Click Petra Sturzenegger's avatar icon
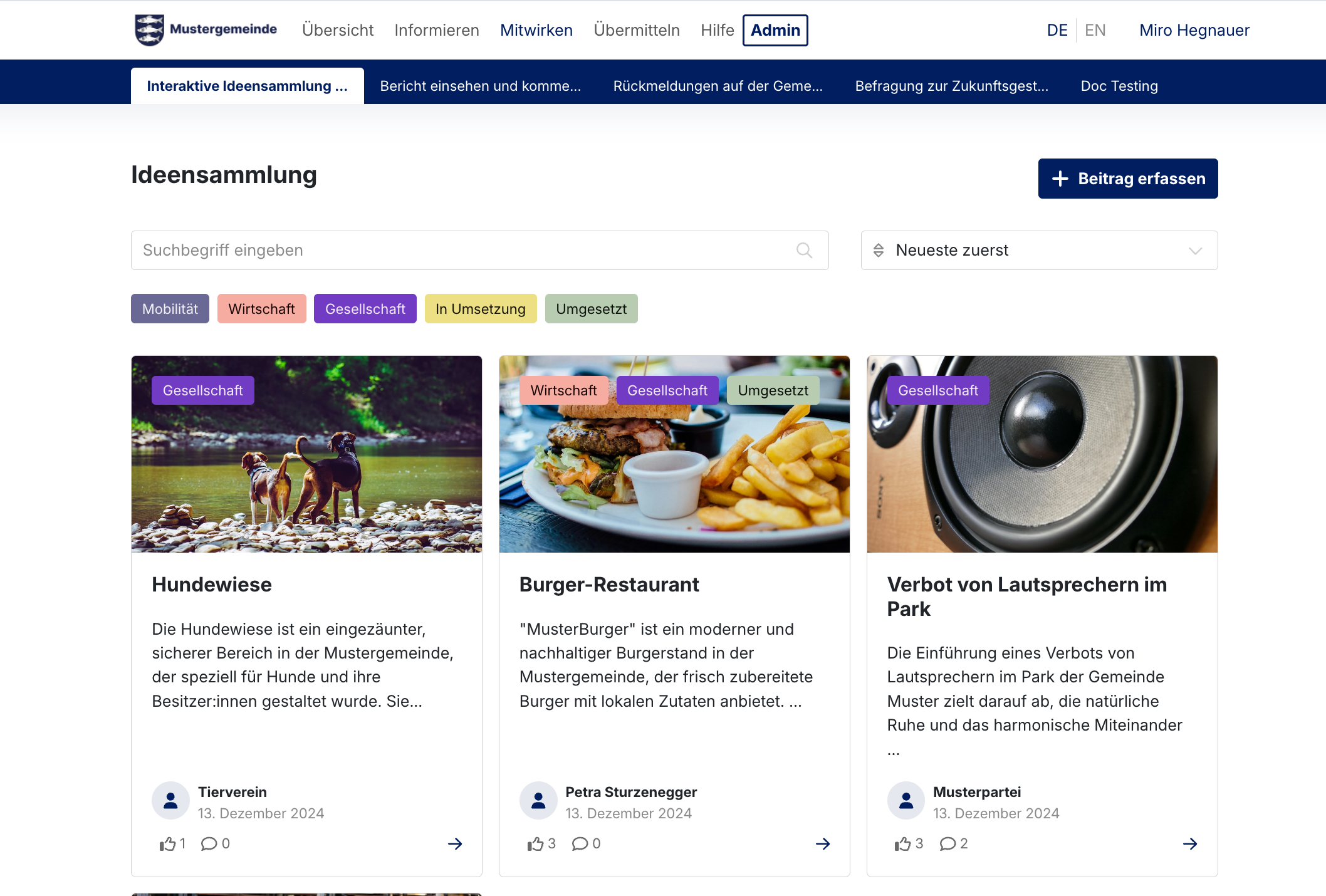Image resolution: width=1326 pixels, height=896 pixels. (x=538, y=801)
